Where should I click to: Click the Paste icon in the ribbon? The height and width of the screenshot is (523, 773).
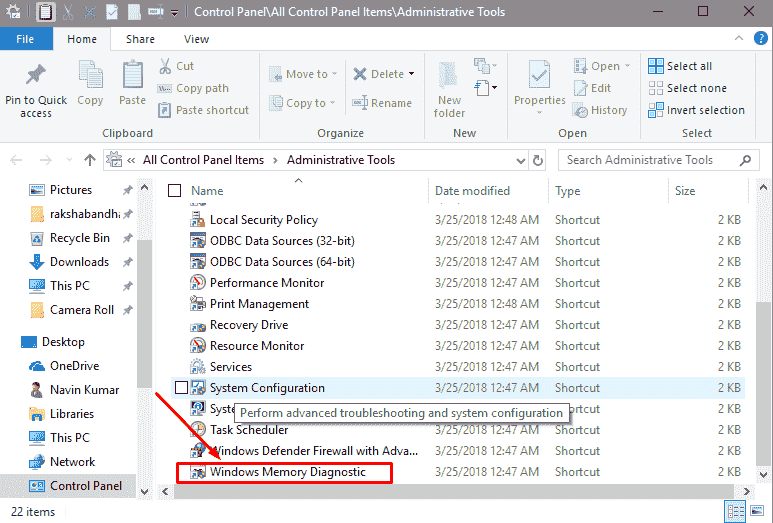coord(133,75)
